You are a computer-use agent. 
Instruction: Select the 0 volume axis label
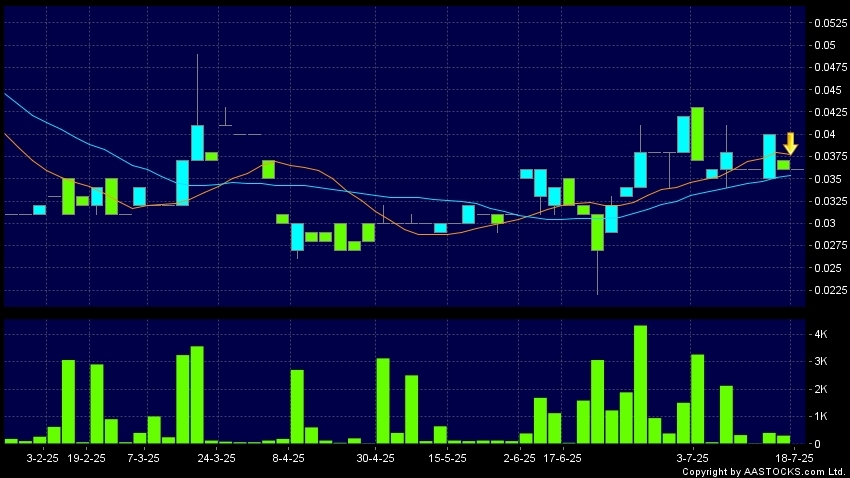coord(817,444)
